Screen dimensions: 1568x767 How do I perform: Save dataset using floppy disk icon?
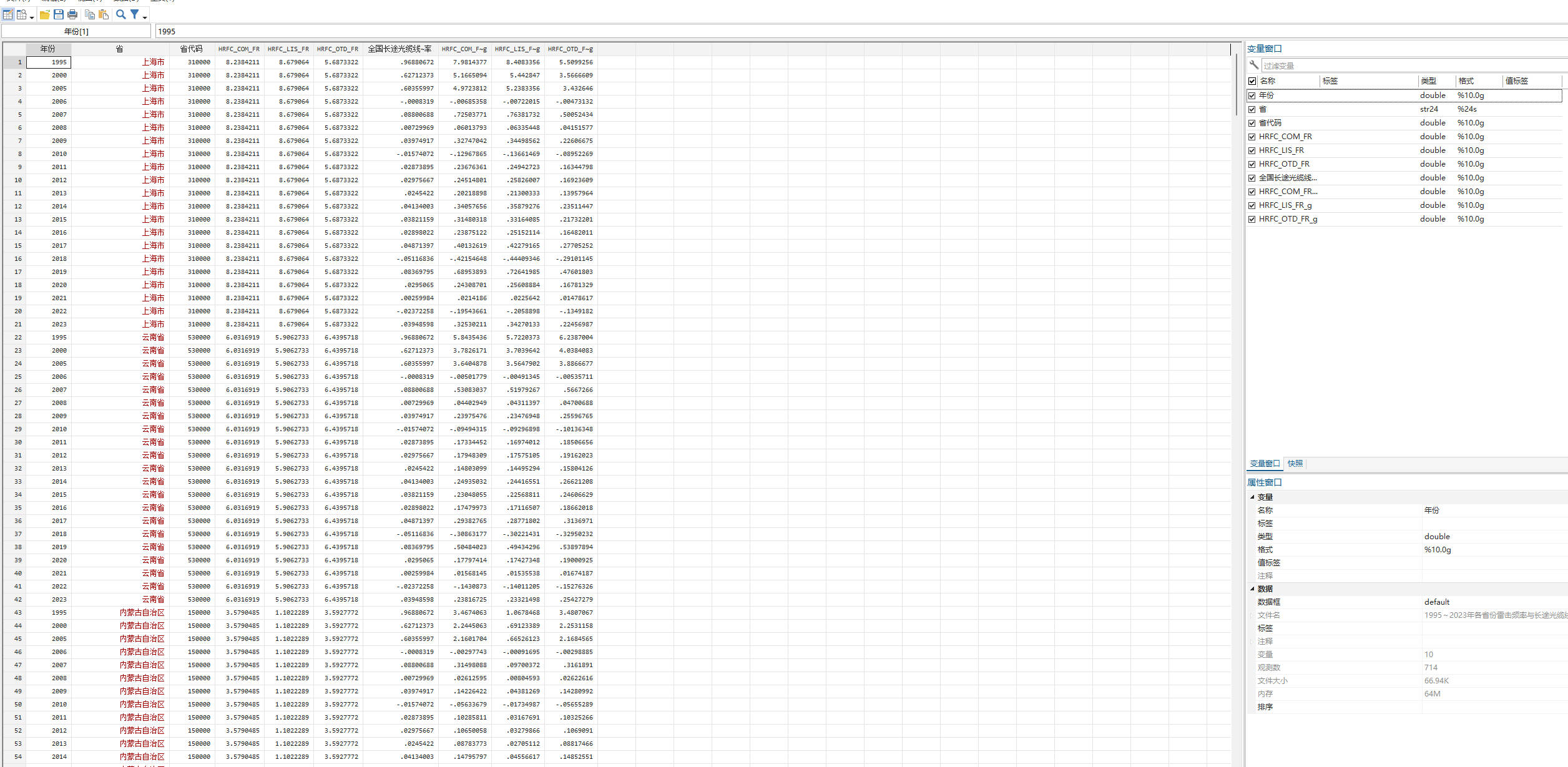(59, 14)
